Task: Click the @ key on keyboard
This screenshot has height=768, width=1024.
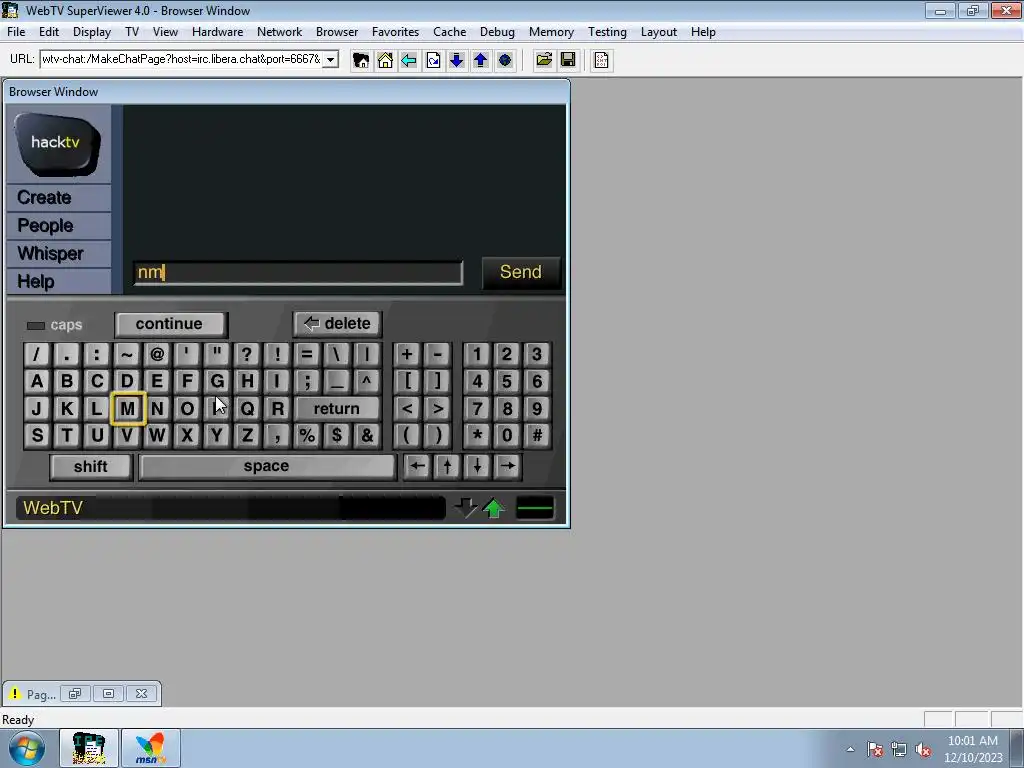Action: click(x=157, y=355)
